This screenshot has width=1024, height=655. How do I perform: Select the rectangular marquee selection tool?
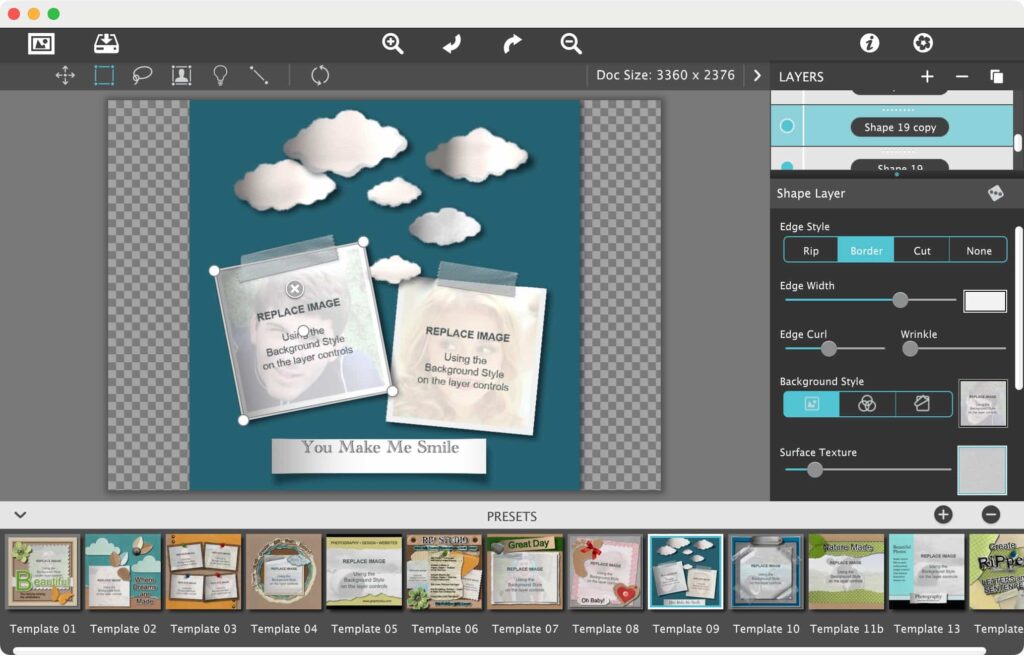pos(105,75)
